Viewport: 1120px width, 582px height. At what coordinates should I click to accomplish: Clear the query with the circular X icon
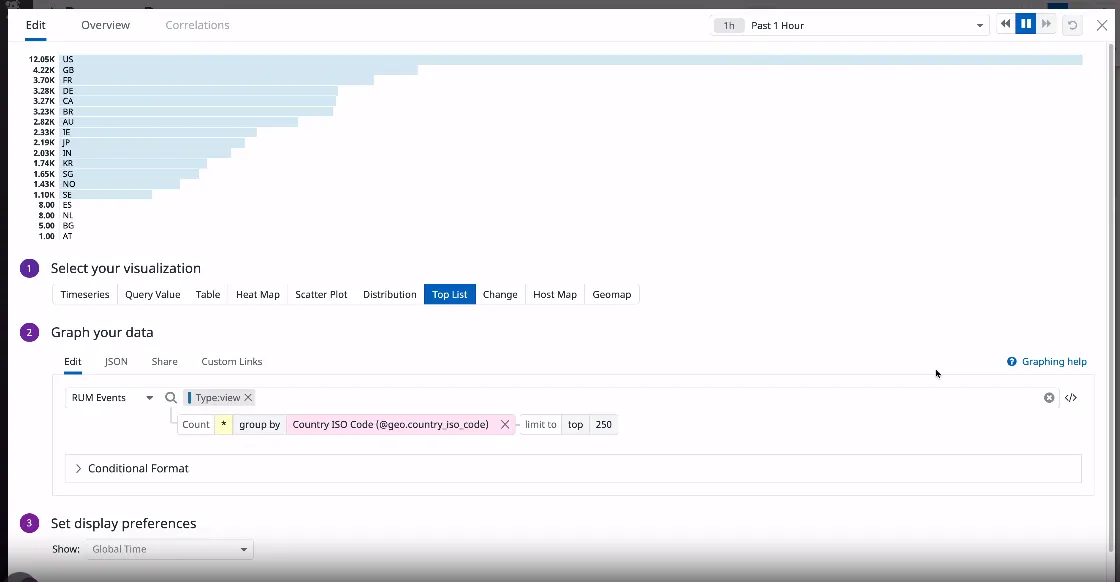pyautogui.click(x=1049, y=398)
